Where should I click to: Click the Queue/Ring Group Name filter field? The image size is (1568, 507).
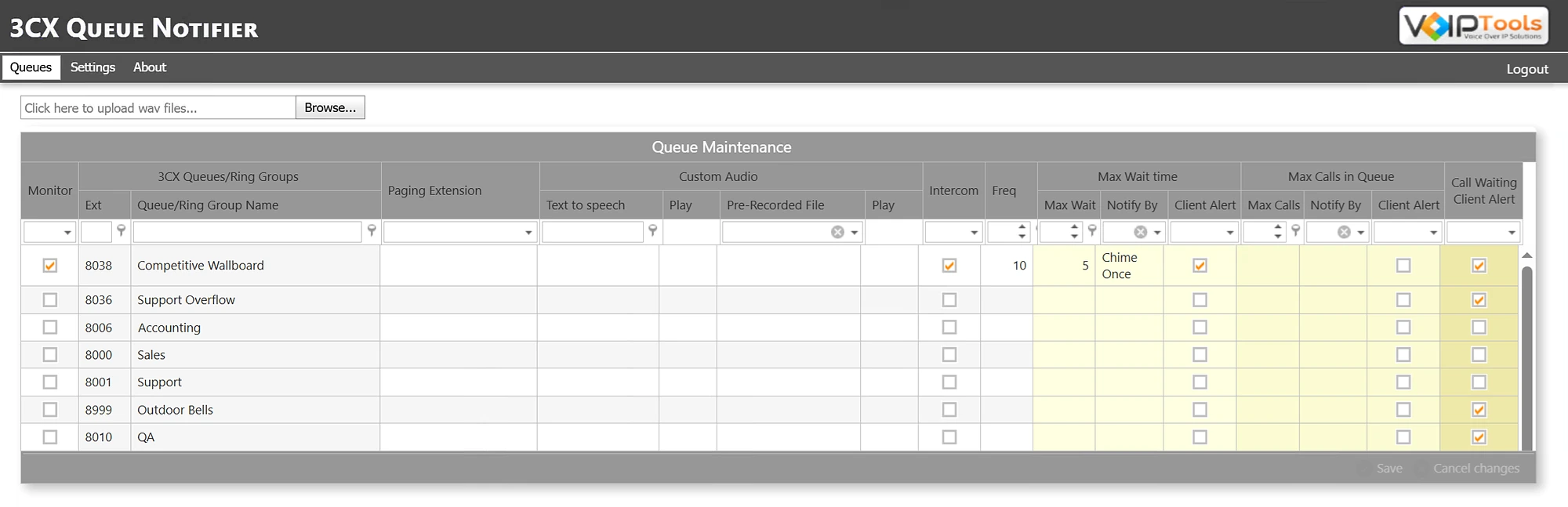[247, 232]
